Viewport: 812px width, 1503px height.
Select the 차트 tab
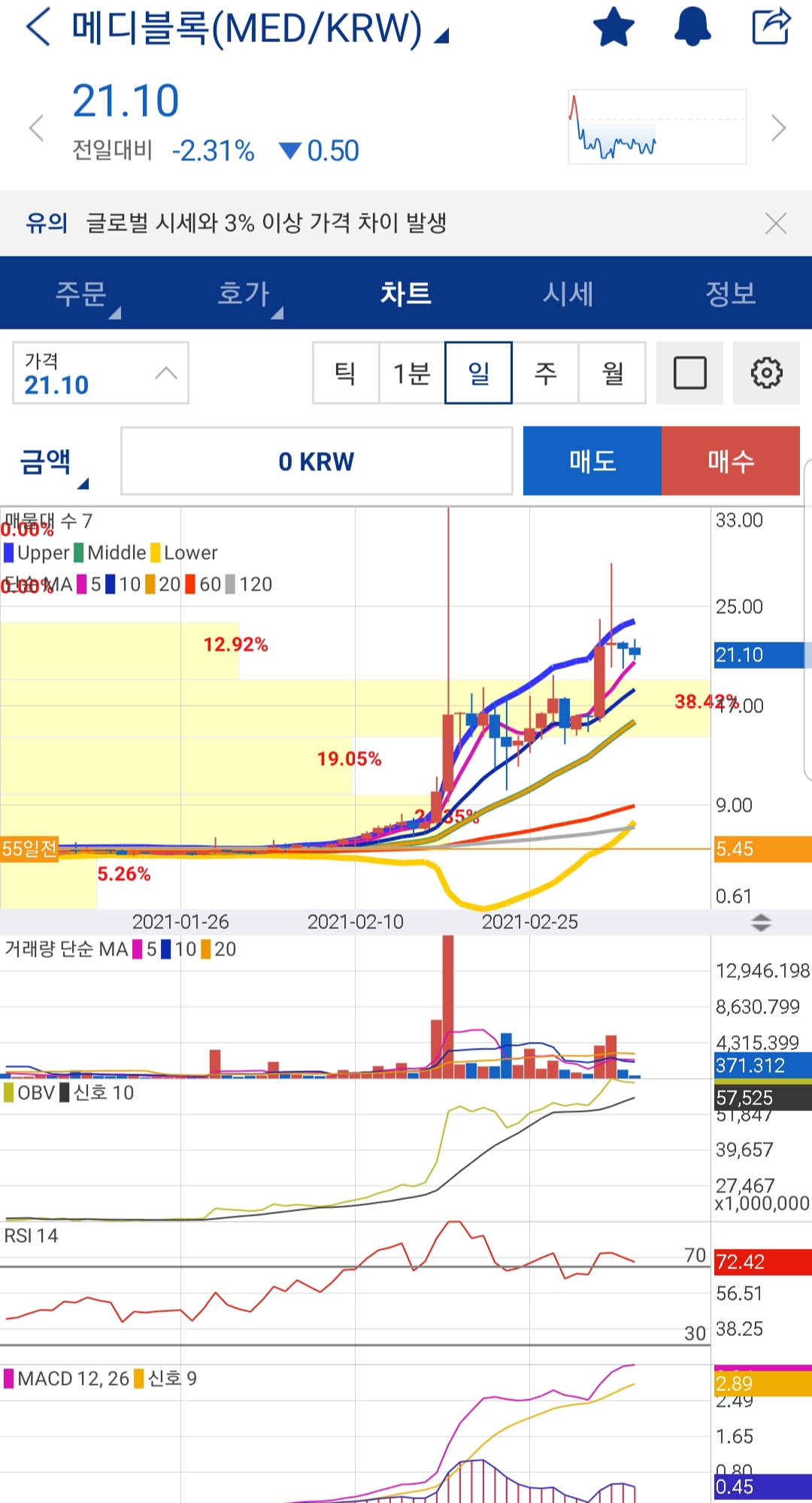point(406,293)
